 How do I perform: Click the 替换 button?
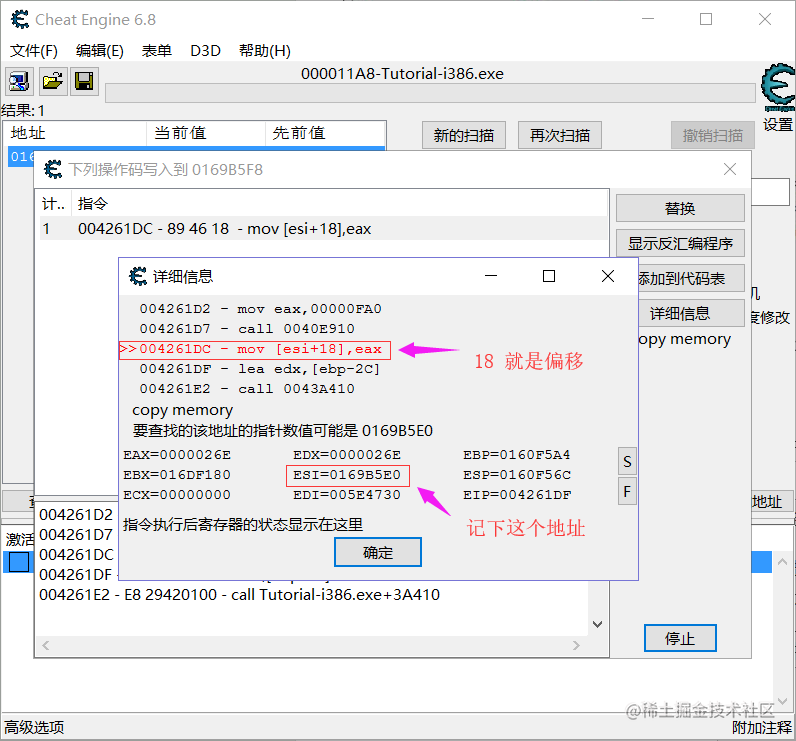[680, 208]
